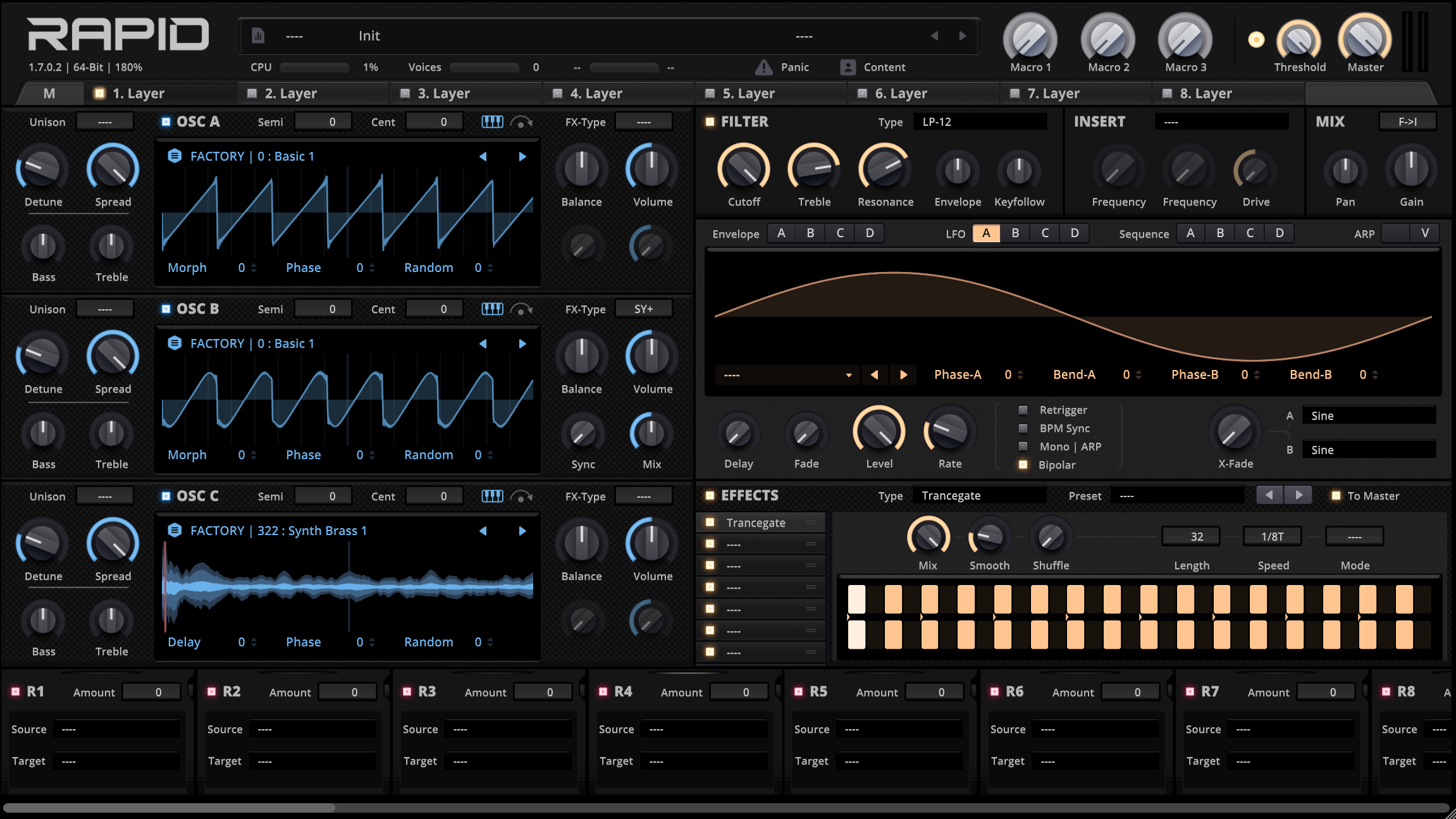Open the Filter Type LP-12 dropdown

coord(980,121)
